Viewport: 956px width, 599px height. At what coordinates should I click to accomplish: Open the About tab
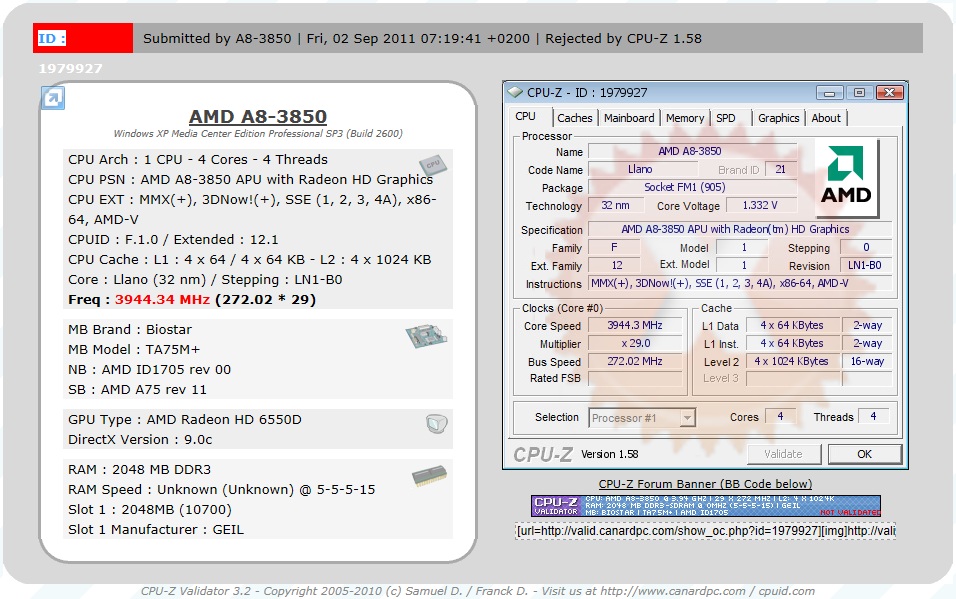coord(826,118)
